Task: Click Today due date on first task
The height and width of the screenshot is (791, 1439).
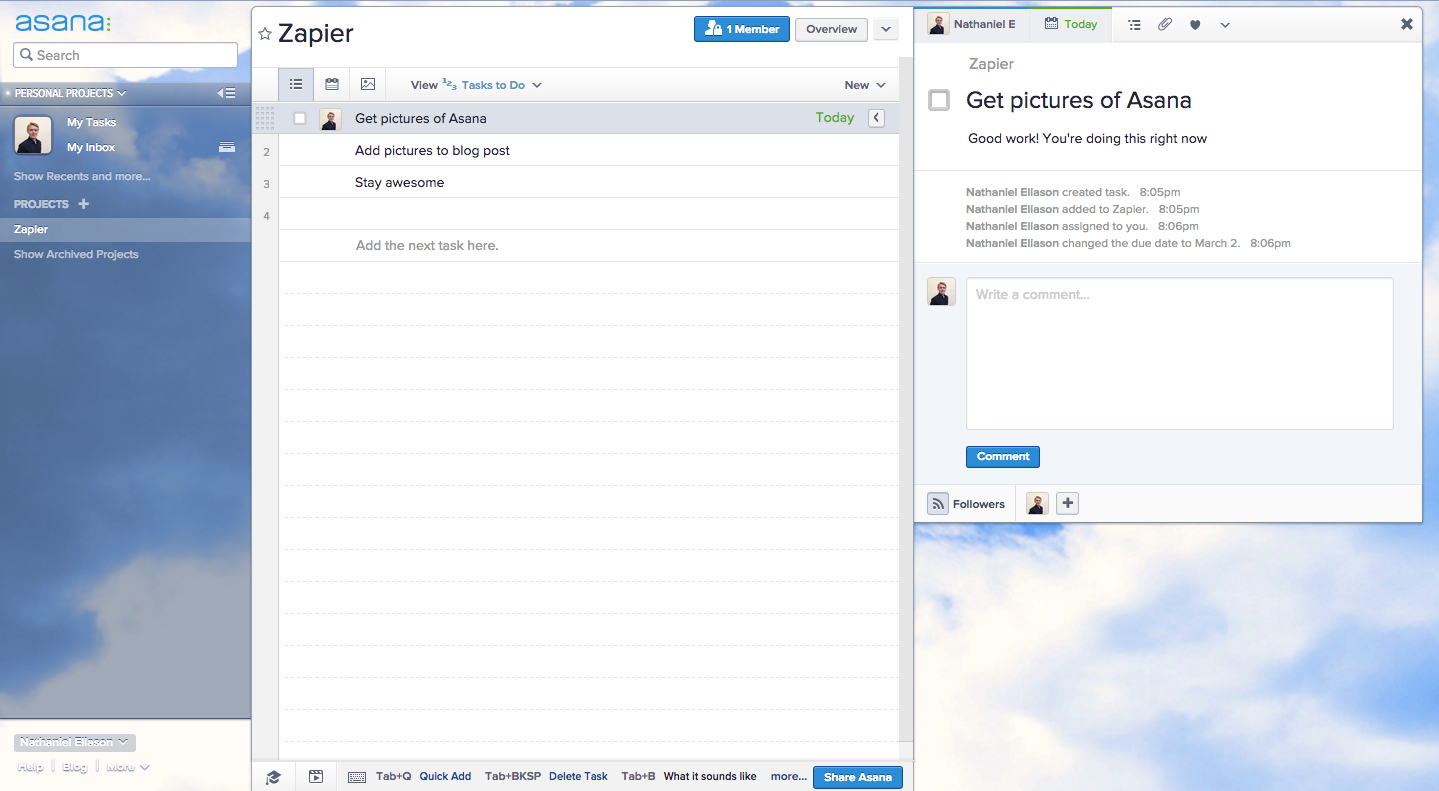Action: (x=835, y=118)
